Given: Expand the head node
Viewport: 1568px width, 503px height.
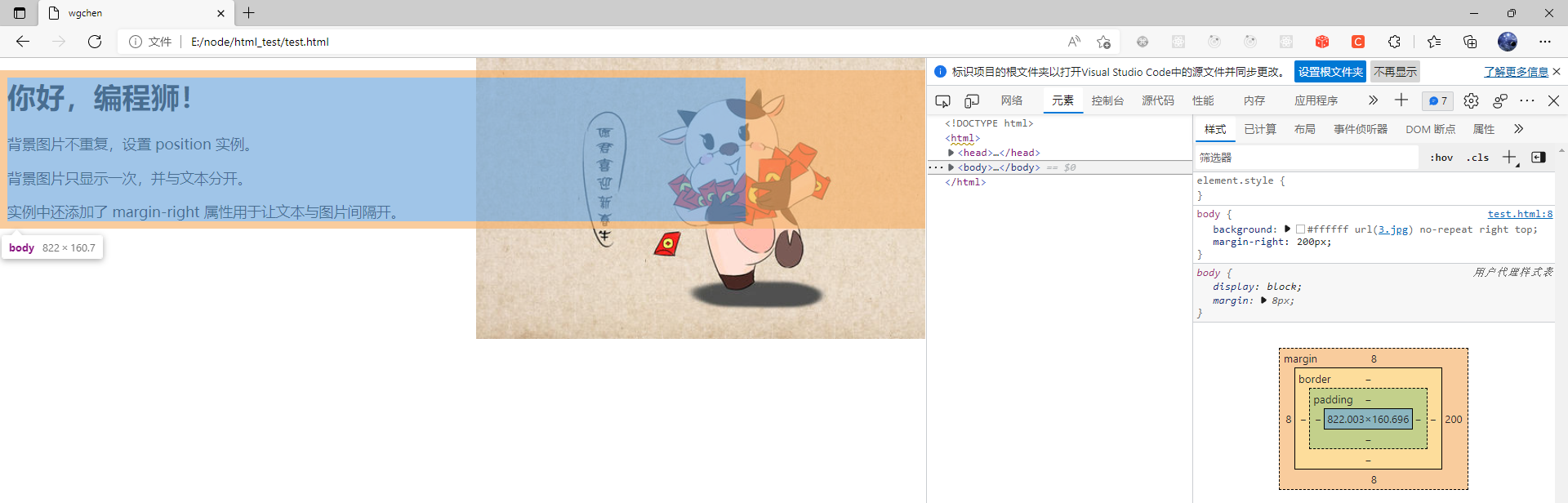Looking at the screenshot, I should click(x=951, y=153).
